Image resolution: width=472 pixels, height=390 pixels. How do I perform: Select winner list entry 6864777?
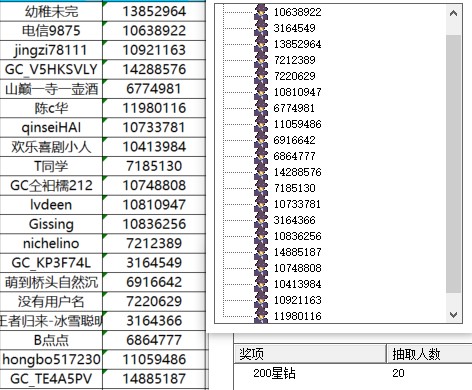(295, 156)
